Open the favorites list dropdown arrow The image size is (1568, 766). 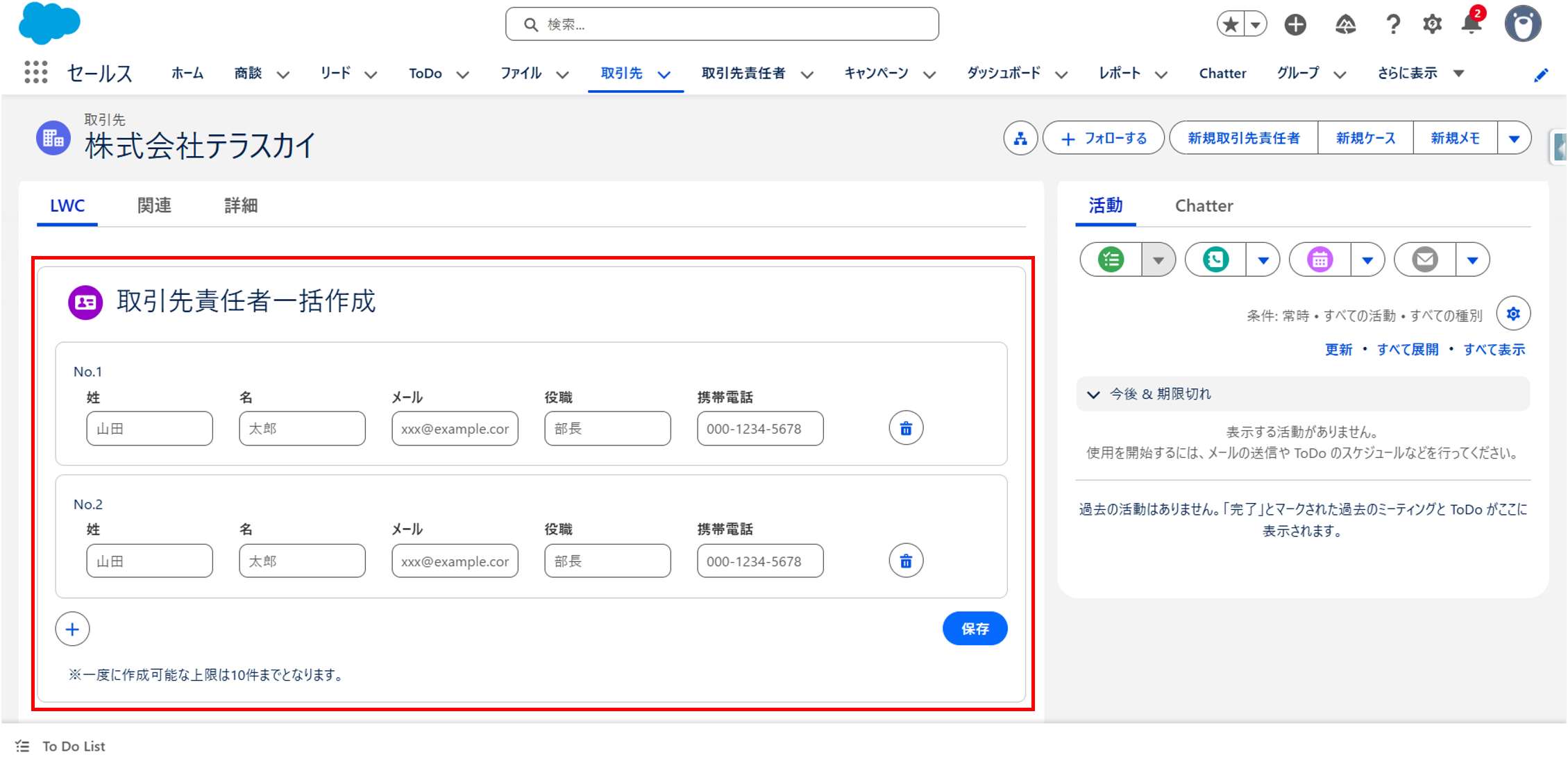click(1256, 25)
